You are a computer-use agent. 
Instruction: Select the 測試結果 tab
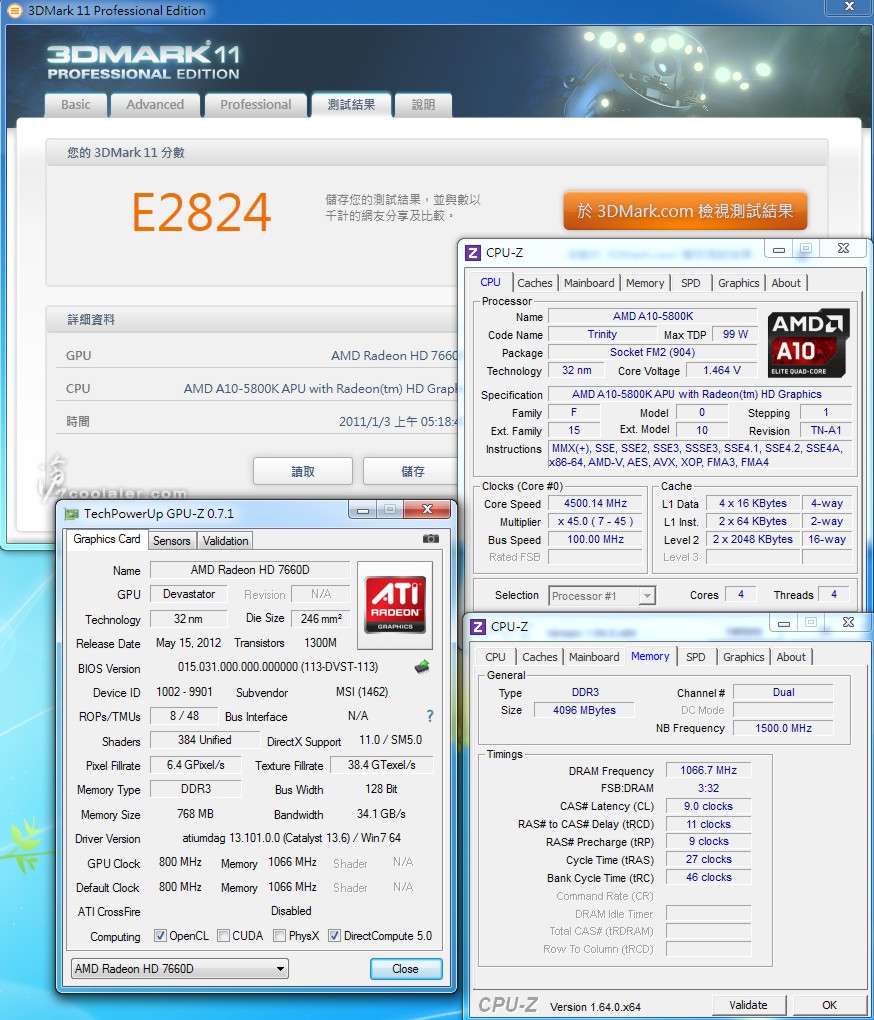pos(351,105)
